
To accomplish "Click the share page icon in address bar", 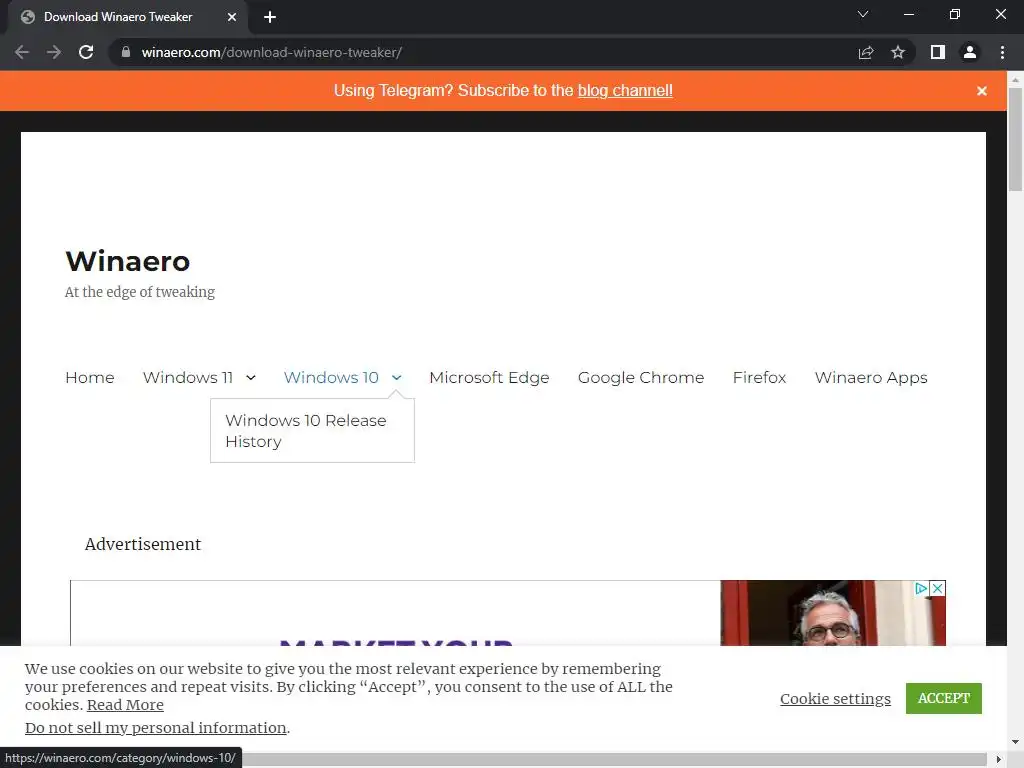I will coord(866,52).
